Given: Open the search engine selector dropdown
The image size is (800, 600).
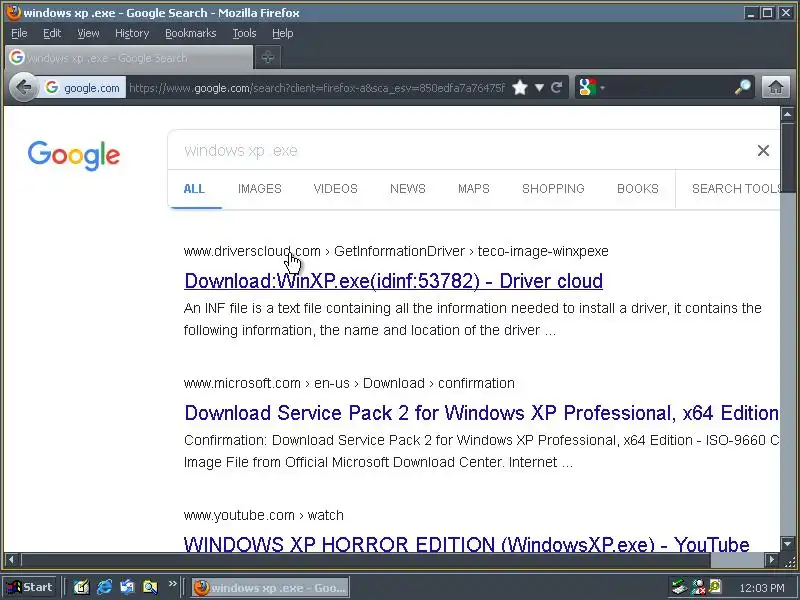Looking at the screenshot, I should tap(592, 88).
